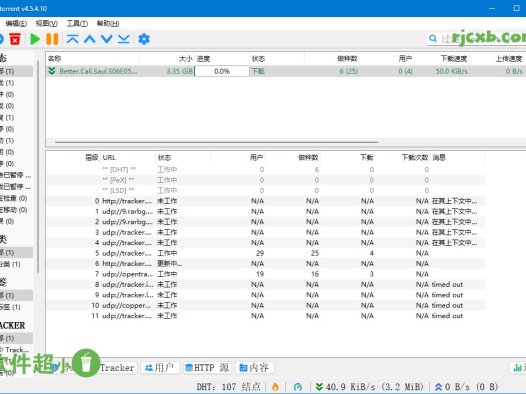Open the 工具(T) menu

[77, 23]
